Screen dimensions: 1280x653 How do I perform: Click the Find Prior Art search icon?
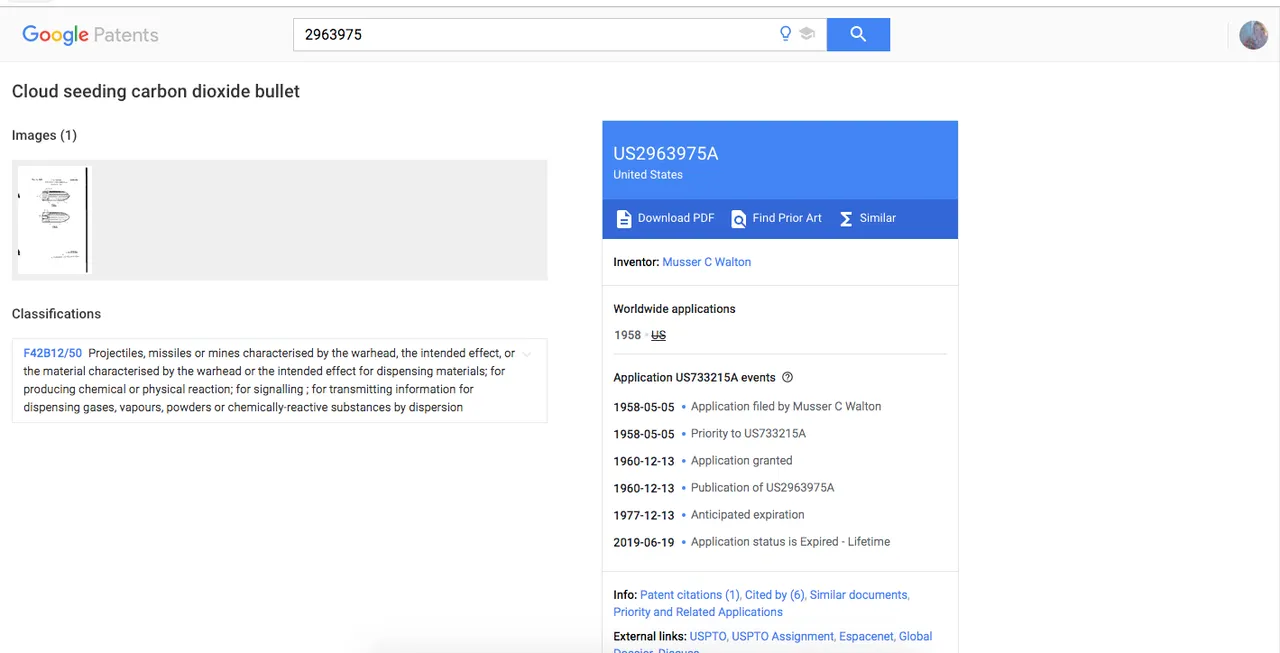[x=739, y=218]
